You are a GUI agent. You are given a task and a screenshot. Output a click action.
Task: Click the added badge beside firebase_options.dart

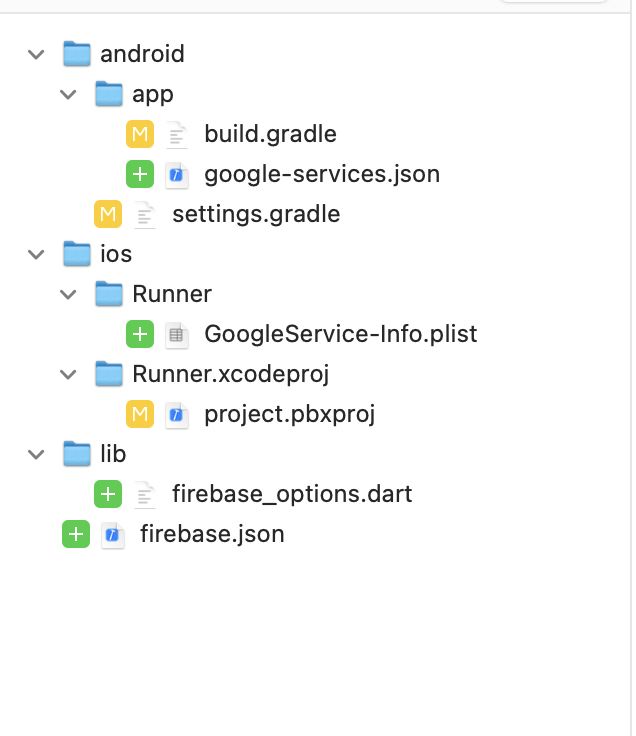[x=108, y=494]
